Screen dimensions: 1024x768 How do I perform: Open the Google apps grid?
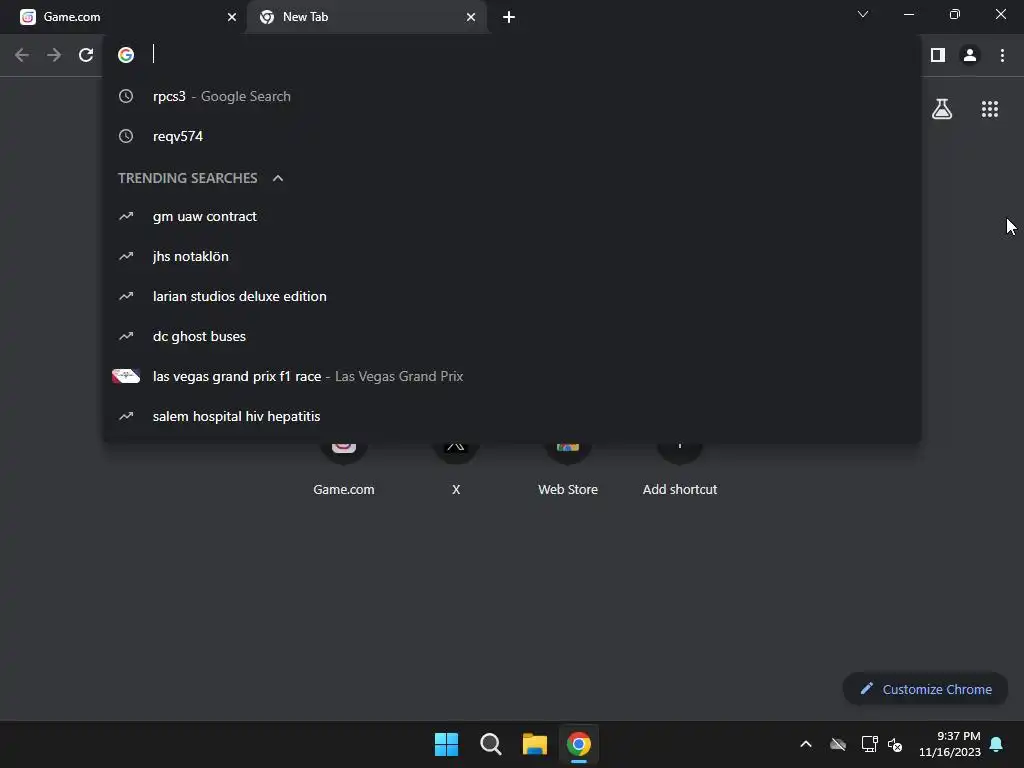pos(990,109)
